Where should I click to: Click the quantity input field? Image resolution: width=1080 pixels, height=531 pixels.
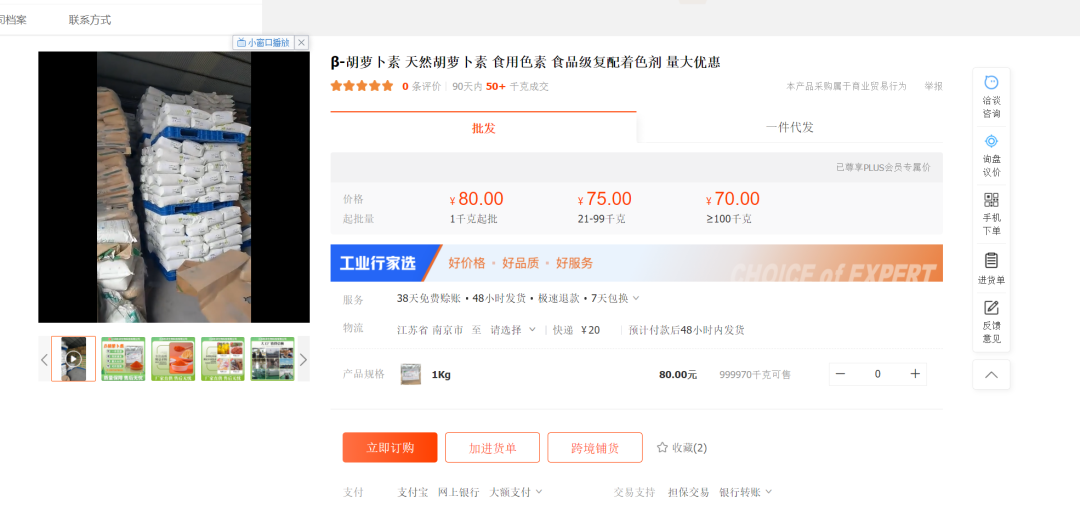click(877, 374)
